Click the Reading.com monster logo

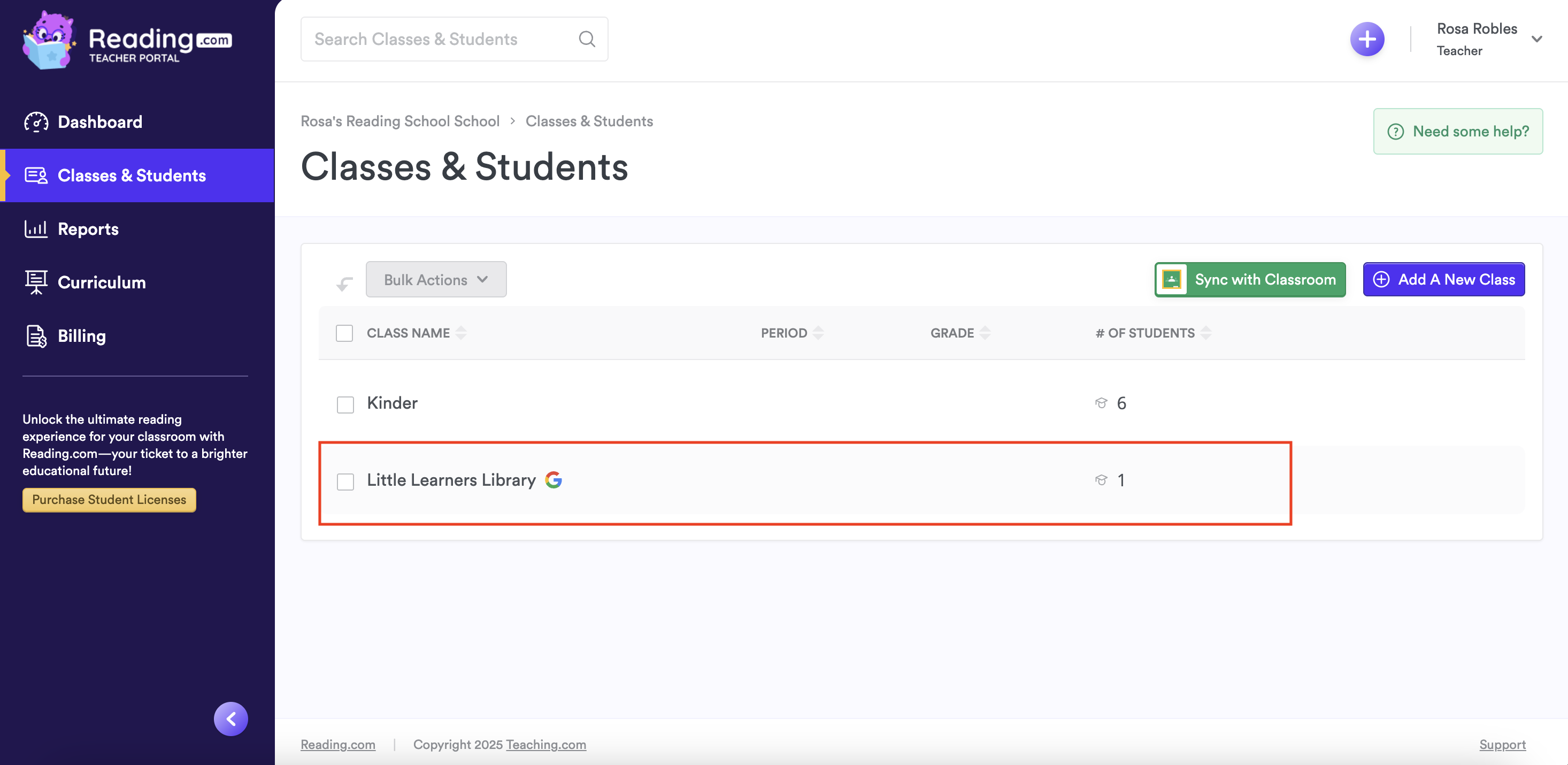pos(49,40)
